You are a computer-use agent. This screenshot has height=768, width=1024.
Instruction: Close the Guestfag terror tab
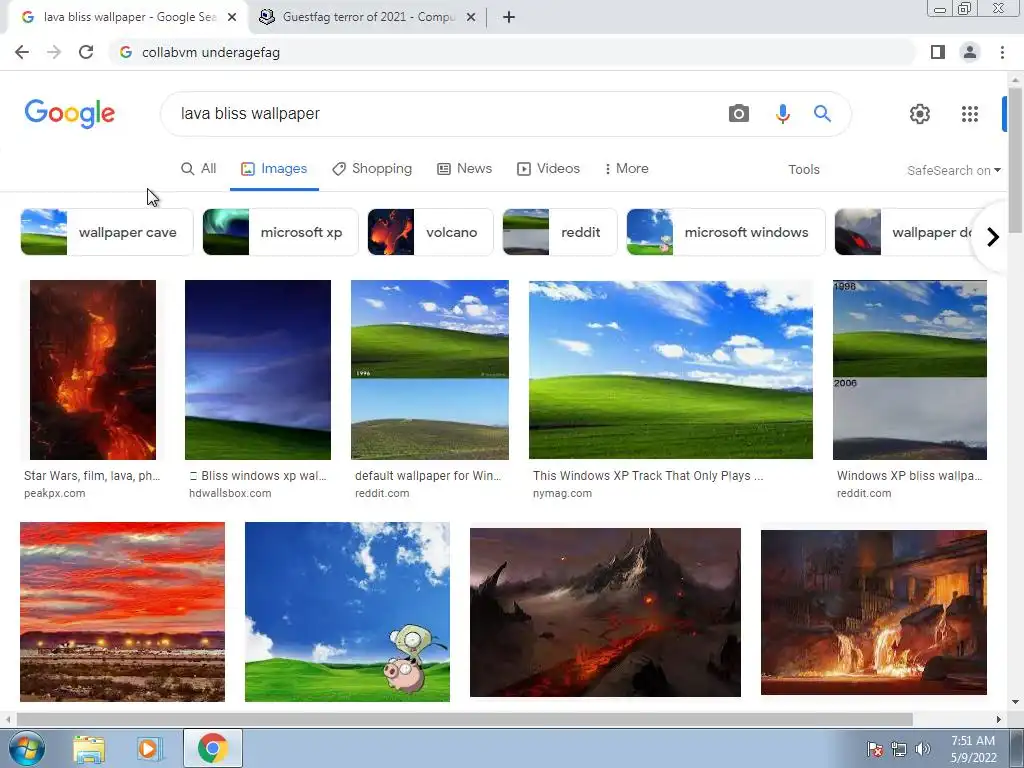[471, 17]
